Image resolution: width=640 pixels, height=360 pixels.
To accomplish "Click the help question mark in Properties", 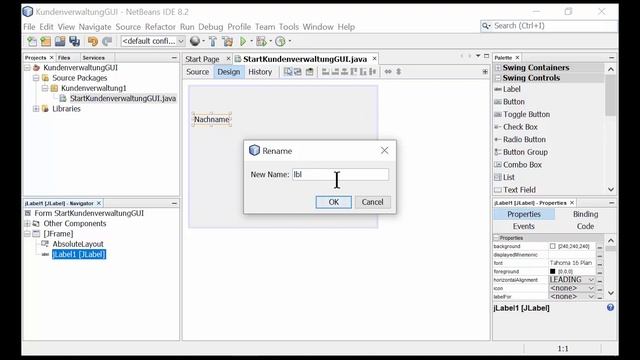I will [610, 308].
